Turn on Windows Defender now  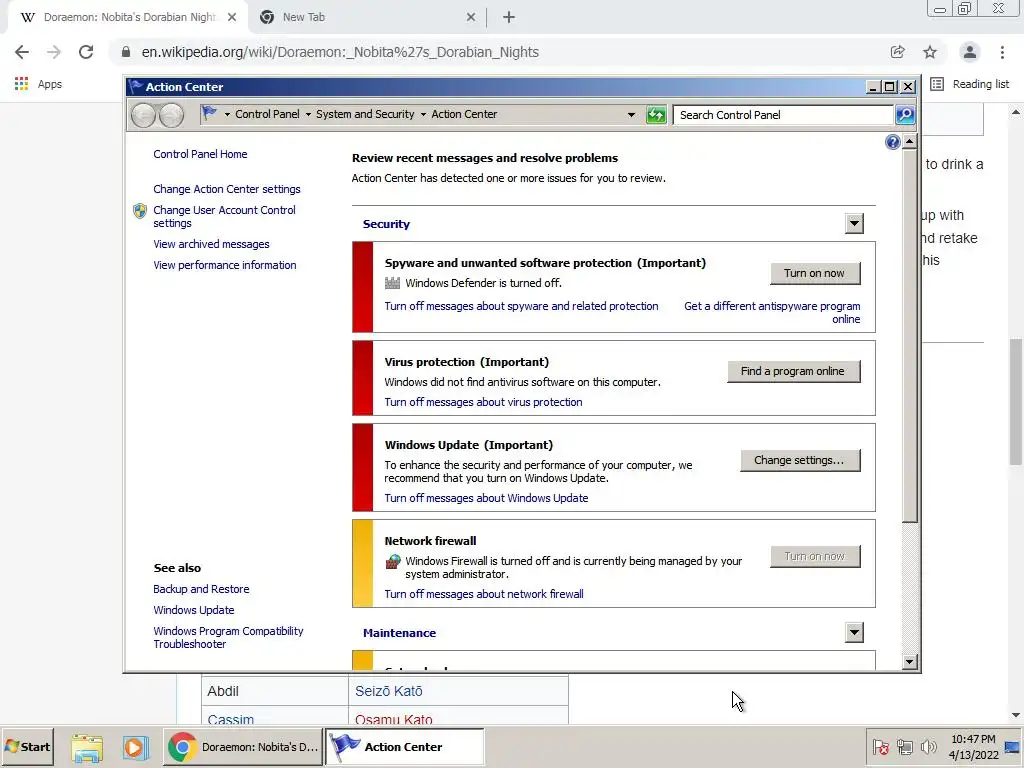coord(815,274)
